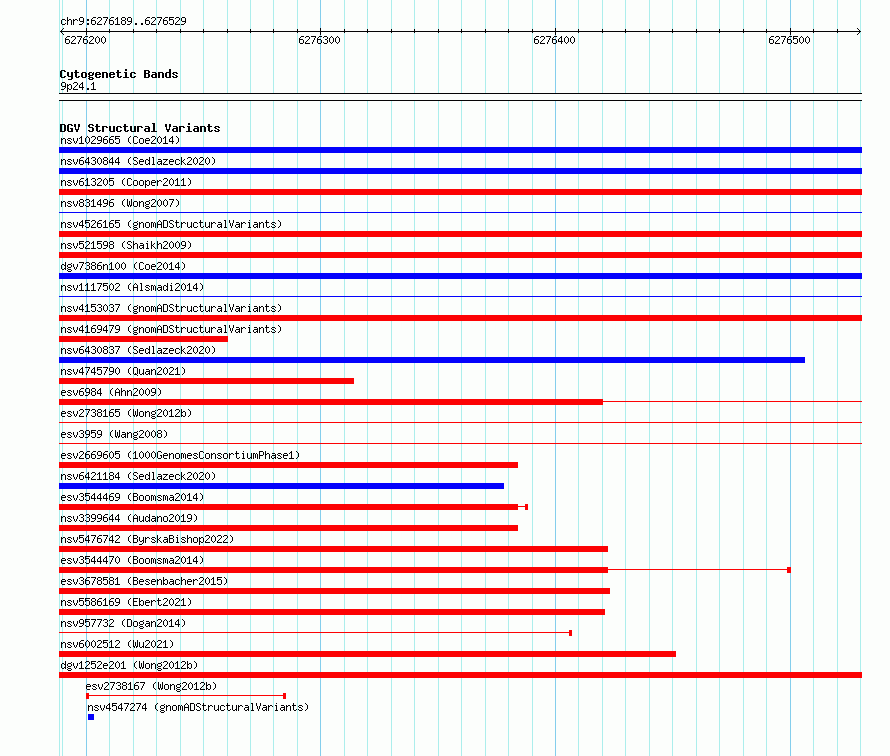Click the nsv6421184 (Sedlazeck2020) label
Screen dimensions: 890x756
138,476
